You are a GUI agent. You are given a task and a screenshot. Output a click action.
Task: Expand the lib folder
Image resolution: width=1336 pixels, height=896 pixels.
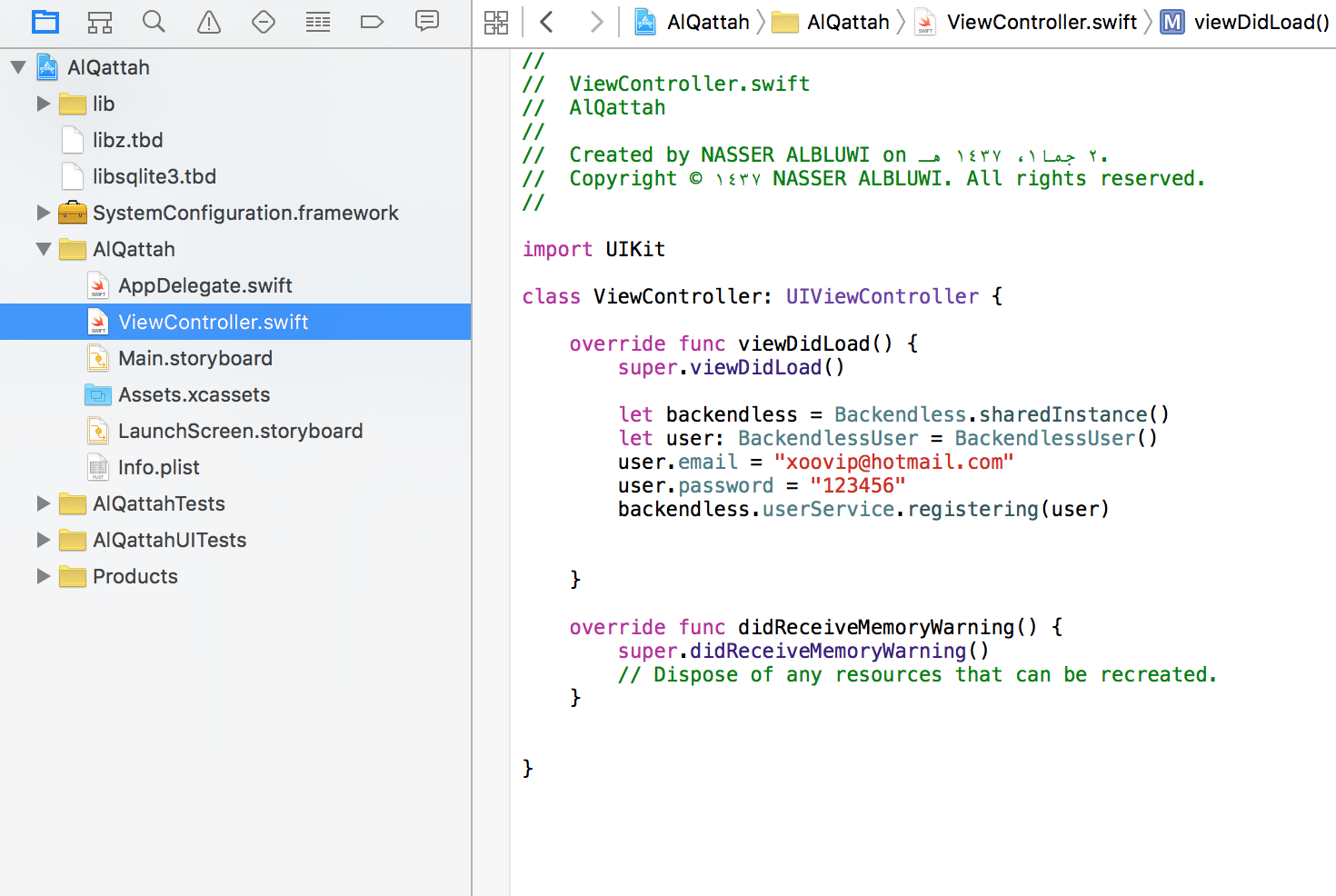coord(43,104)
